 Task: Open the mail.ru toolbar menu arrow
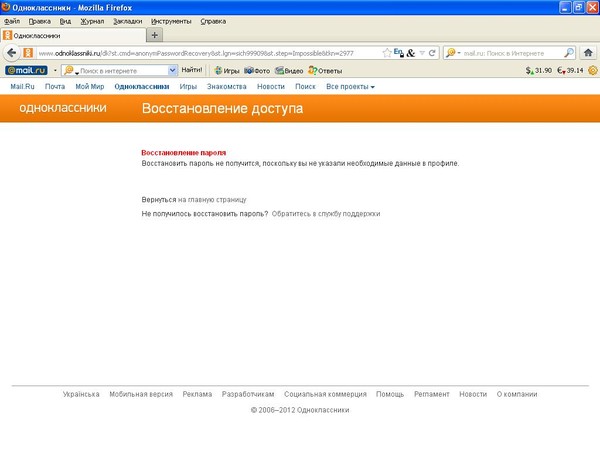55,70
